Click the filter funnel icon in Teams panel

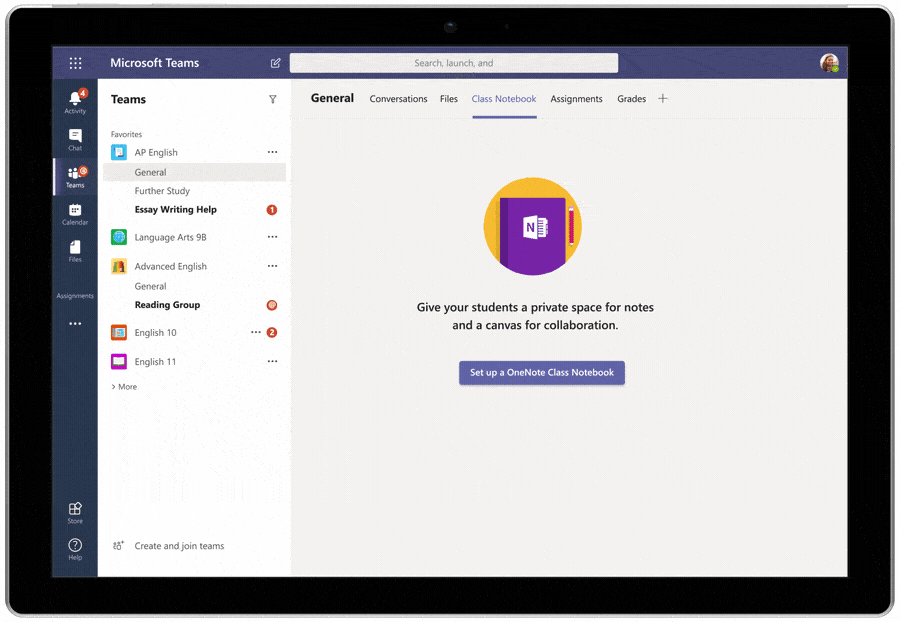click(273, 99)
